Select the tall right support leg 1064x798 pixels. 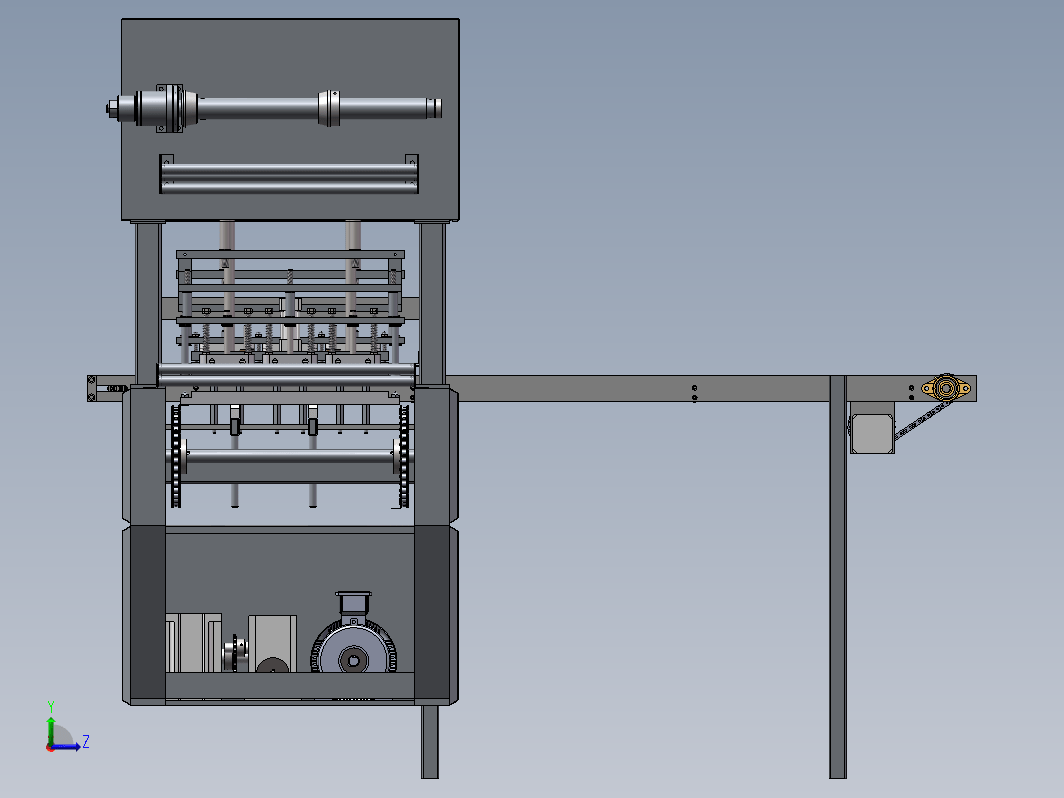pos(838,577)
